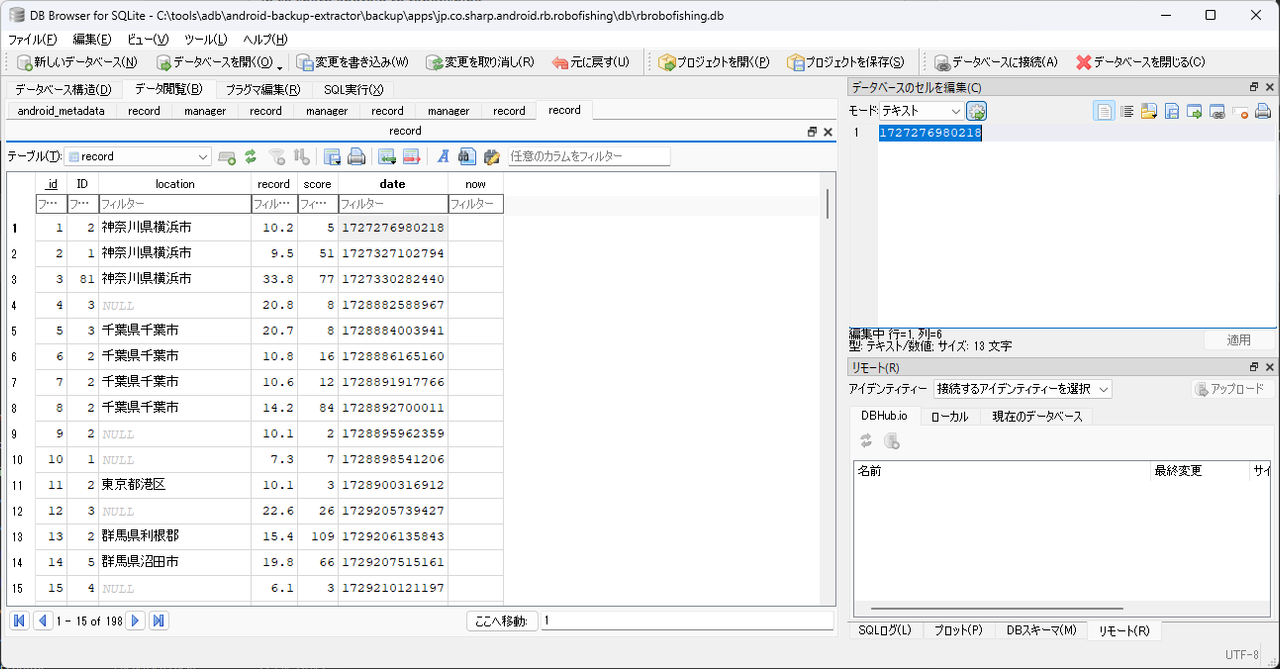
Task: Go to first page of records
Action: click(18, 621)
